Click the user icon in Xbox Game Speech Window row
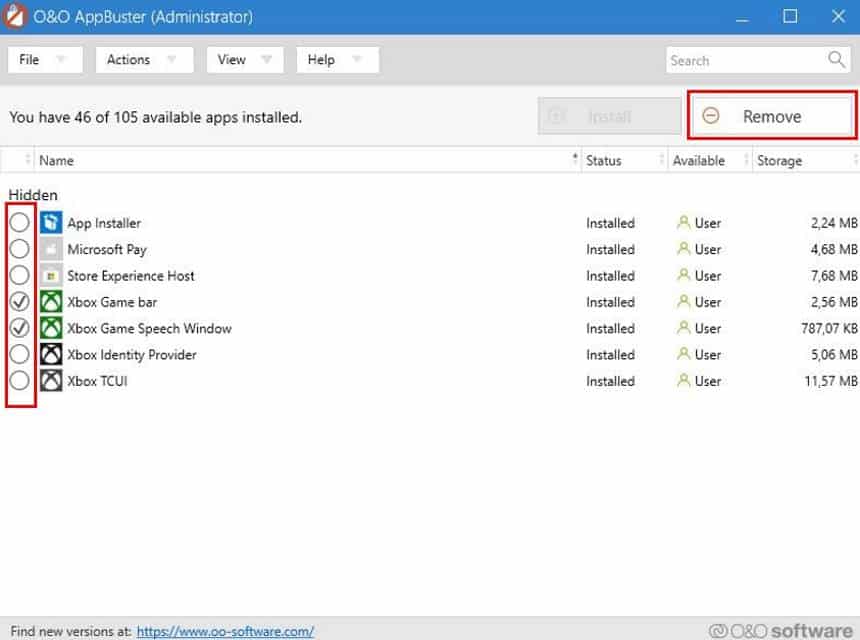 683,328
